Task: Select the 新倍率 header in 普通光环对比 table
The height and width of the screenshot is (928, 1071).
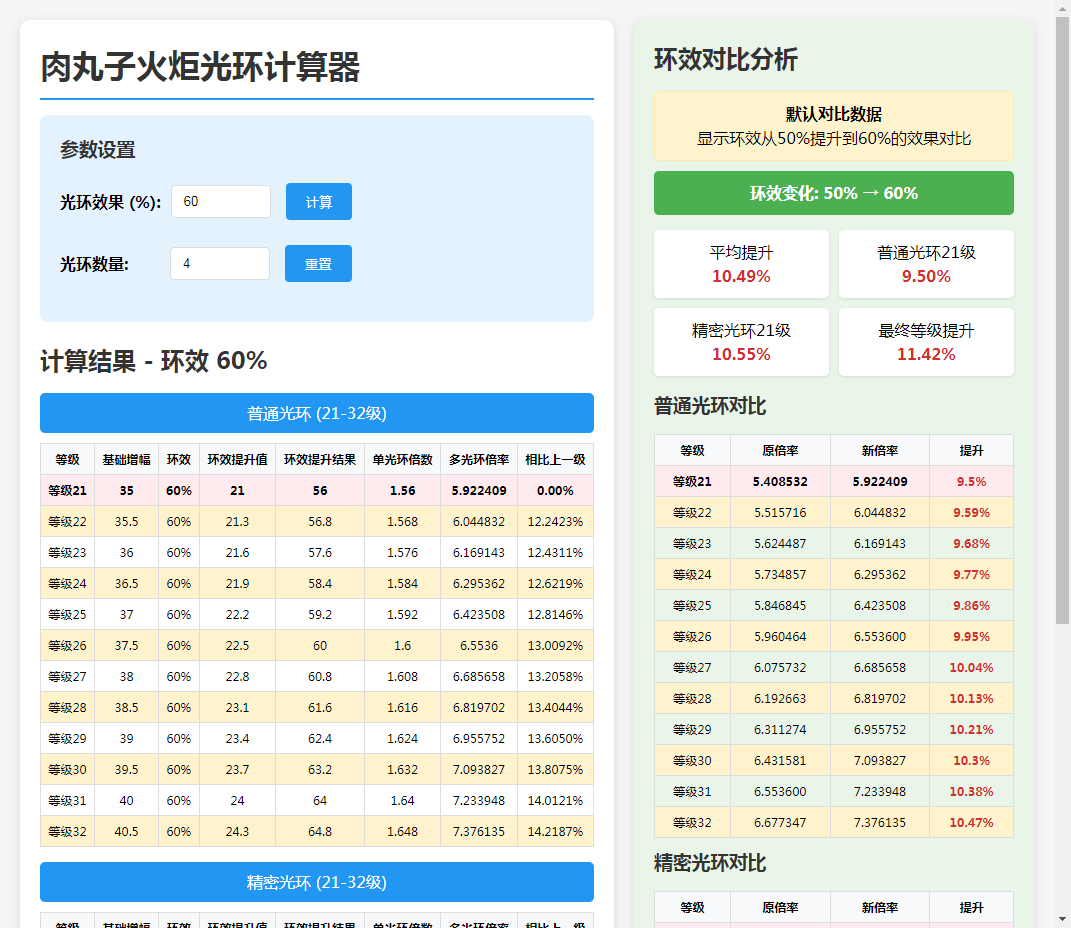Action: pyautogui.click(x=879, y=451)
